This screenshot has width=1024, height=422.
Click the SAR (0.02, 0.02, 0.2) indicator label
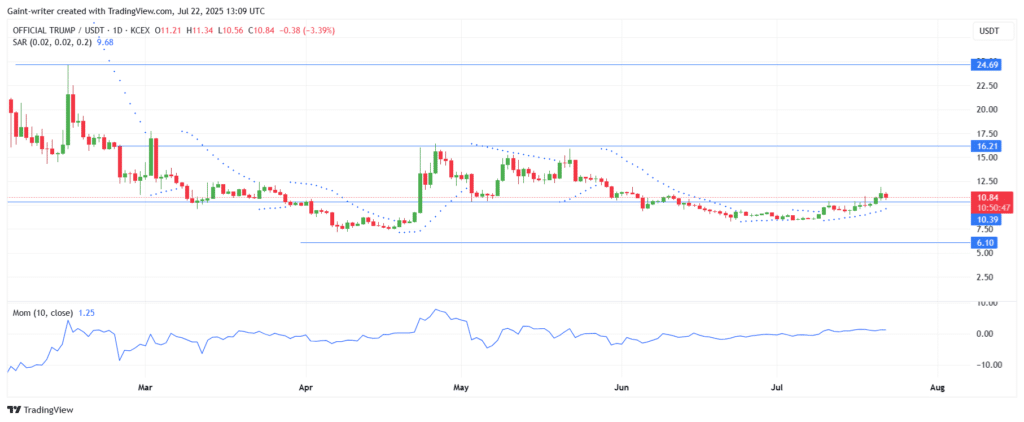52,42
